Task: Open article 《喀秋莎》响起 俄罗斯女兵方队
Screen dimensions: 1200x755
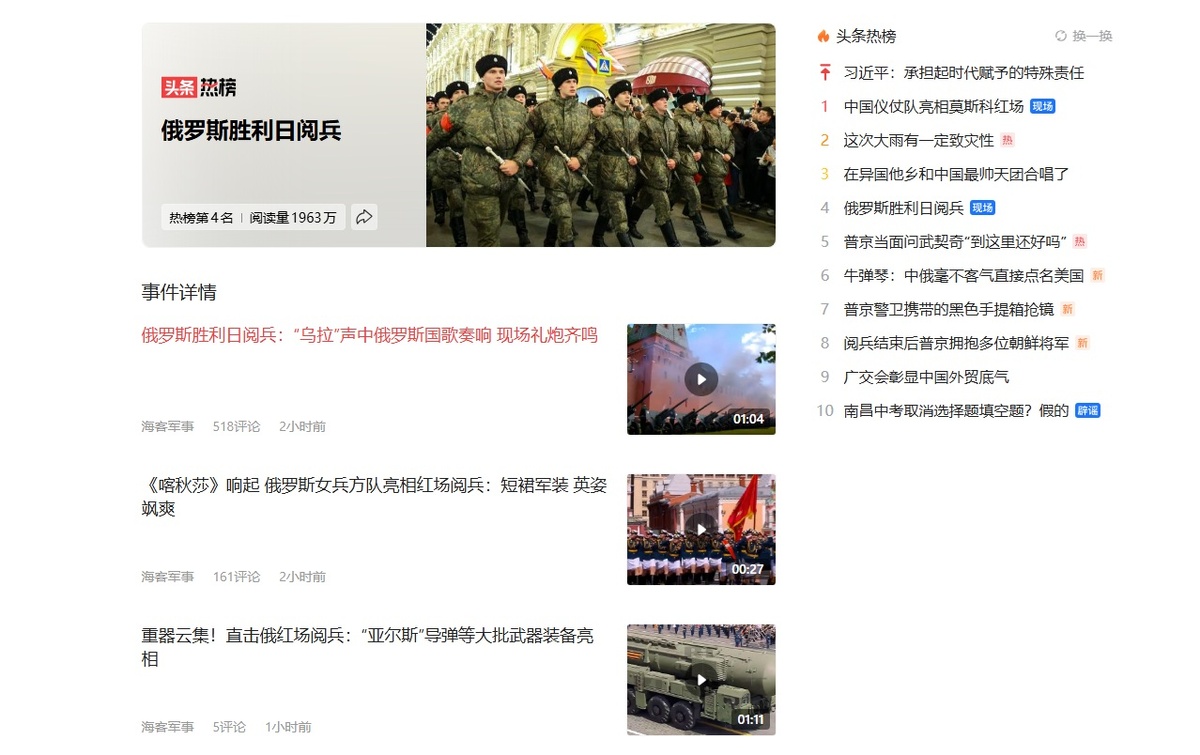Action: tap(374, 497)
